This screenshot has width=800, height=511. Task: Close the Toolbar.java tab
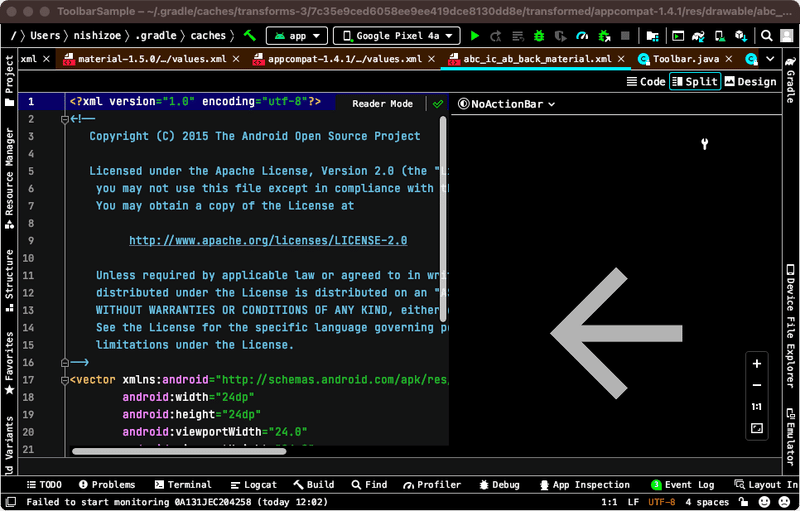(729, 59)
